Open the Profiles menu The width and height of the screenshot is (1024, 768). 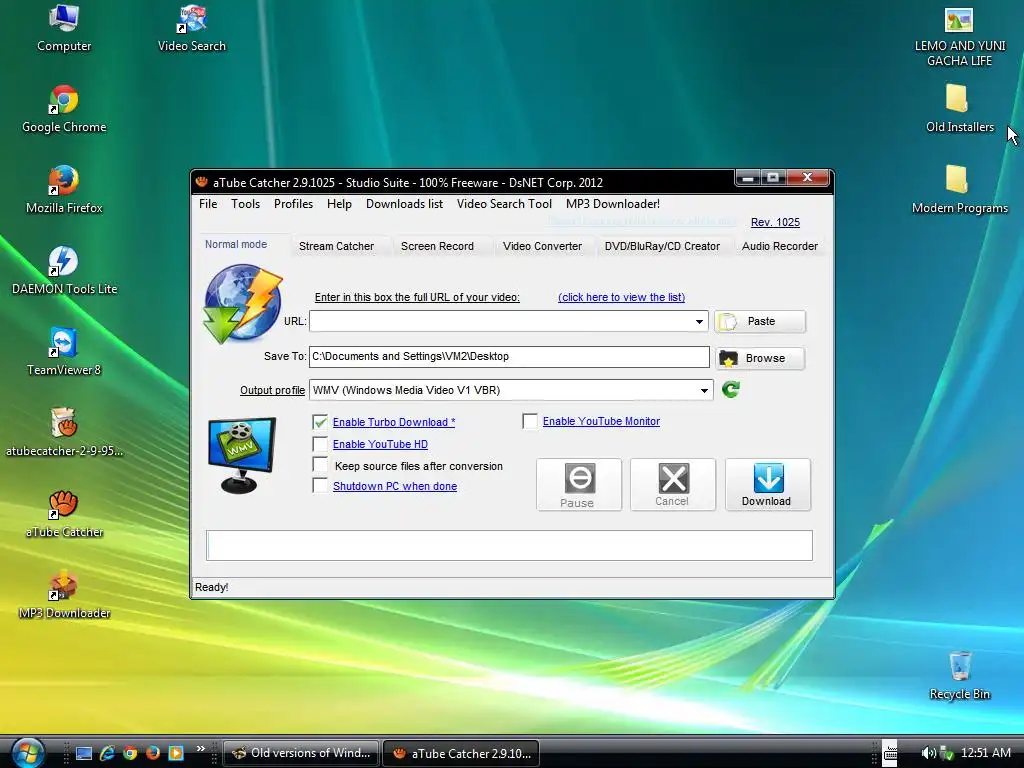[293, 204]
